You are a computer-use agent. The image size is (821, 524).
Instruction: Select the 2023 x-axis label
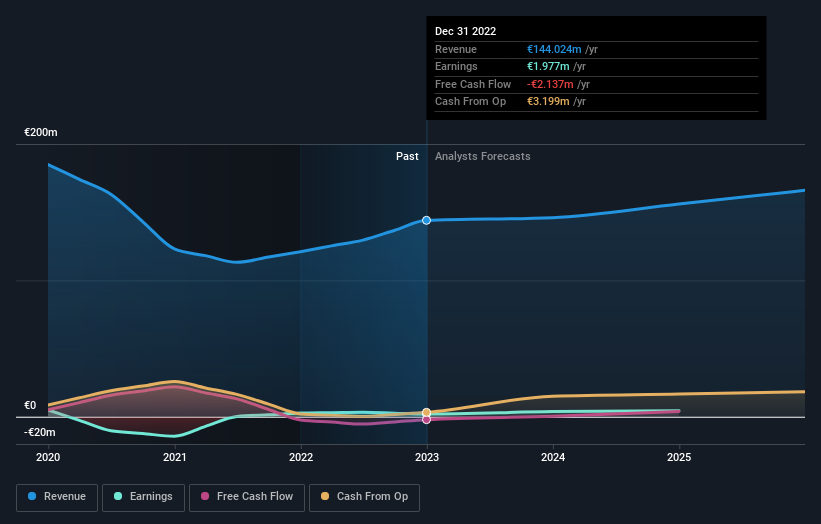427,458
